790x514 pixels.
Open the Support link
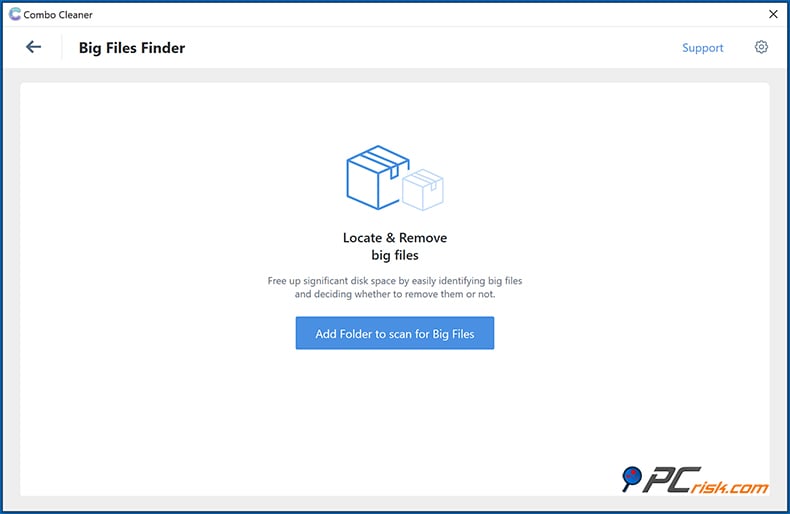pyautogui.click(x=702, y=48)
